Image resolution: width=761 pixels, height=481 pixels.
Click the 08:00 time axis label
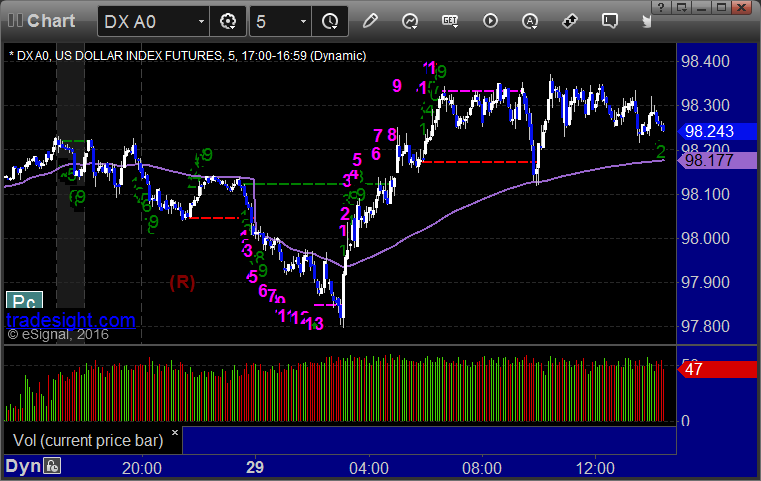click(482, 468)
